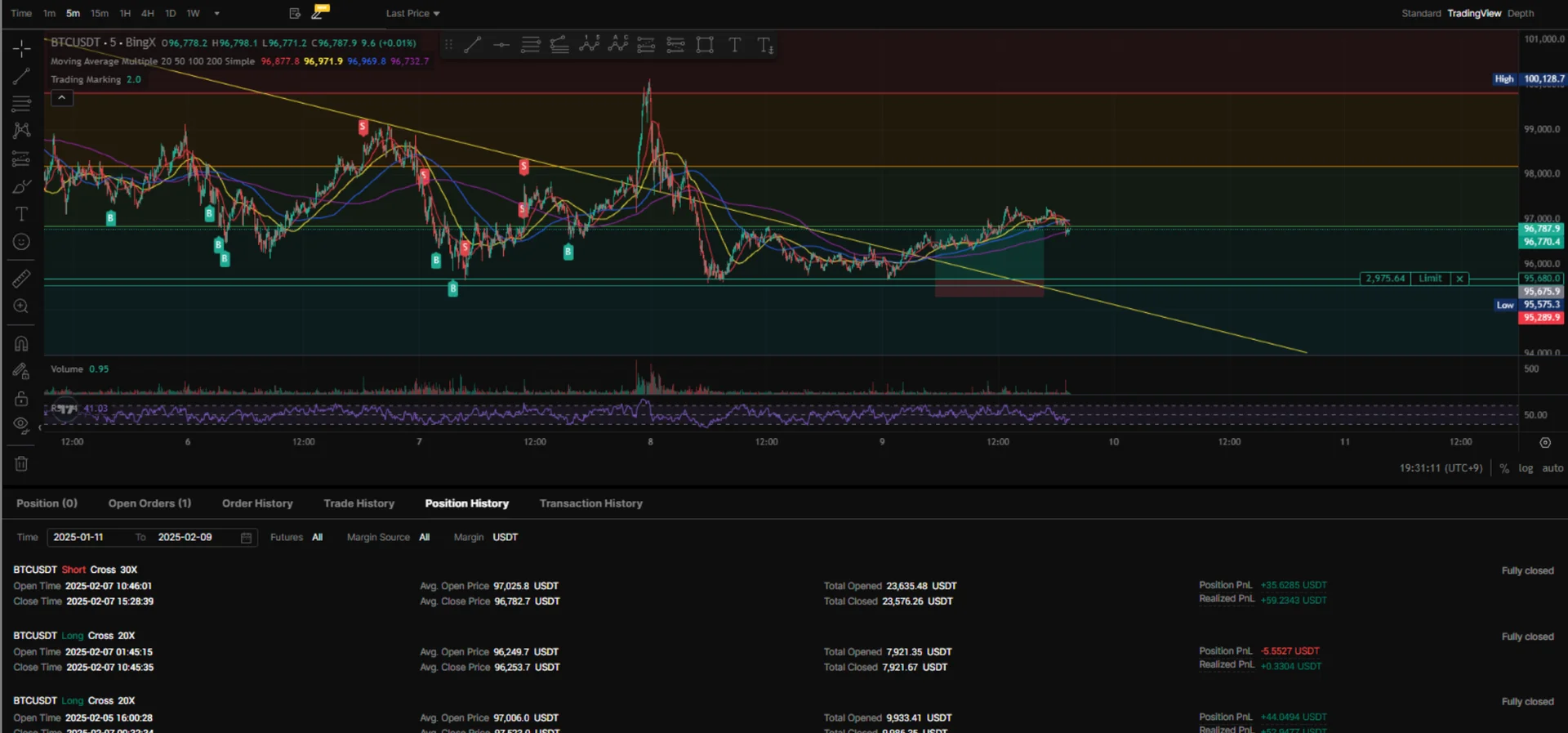Select the zoom-in magnifier tool
1568x733 pixels.
pos(21,306)
